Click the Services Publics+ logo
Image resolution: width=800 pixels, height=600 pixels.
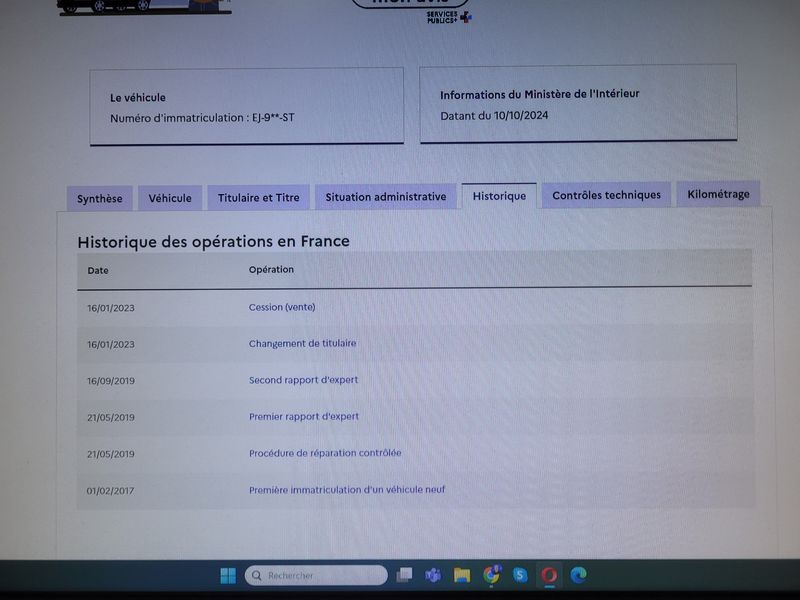click(449, 17)
